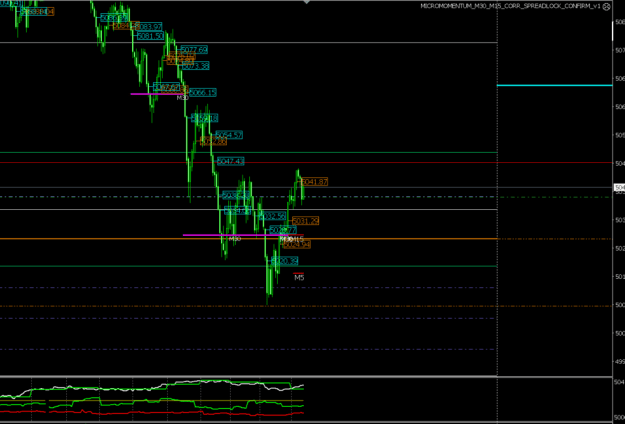Click the M30 label beneath 5066.15 magenta line
The width and height of the screenshot is (625, 424).
tap(183, 98)
